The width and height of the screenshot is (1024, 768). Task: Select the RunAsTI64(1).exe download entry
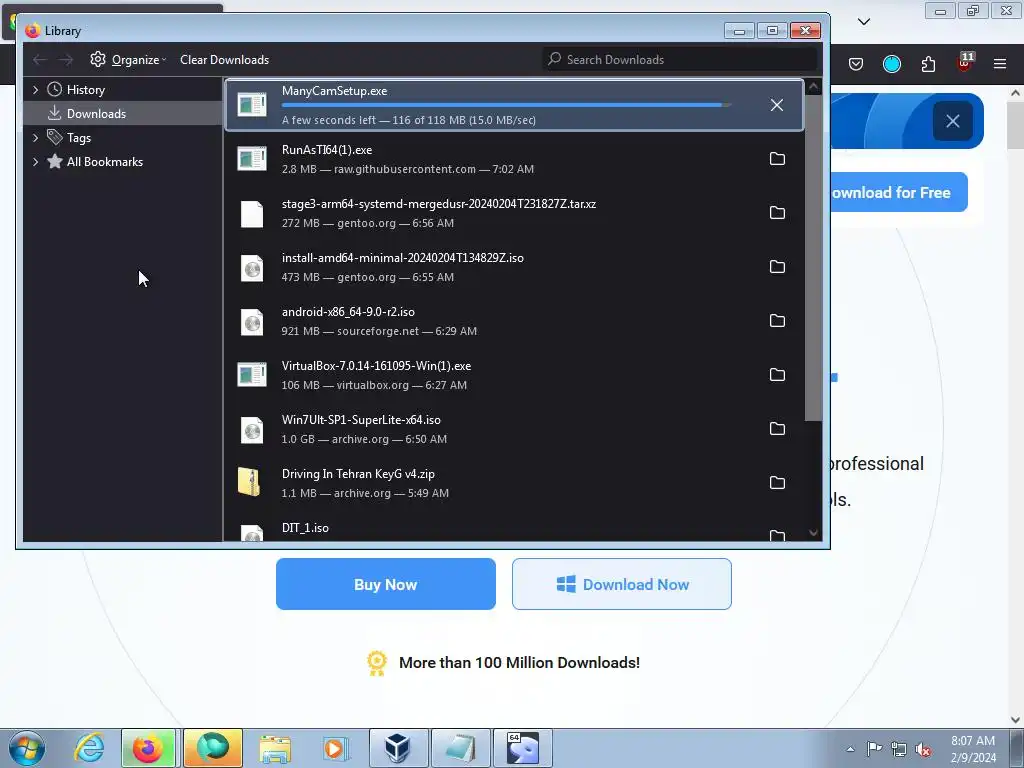[514, 159]
